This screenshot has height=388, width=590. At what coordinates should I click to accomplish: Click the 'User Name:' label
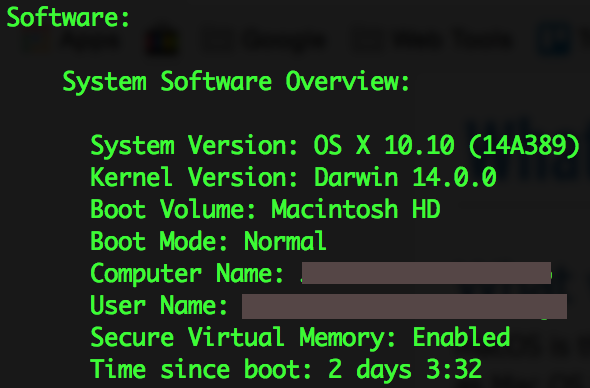pos(159,305)
